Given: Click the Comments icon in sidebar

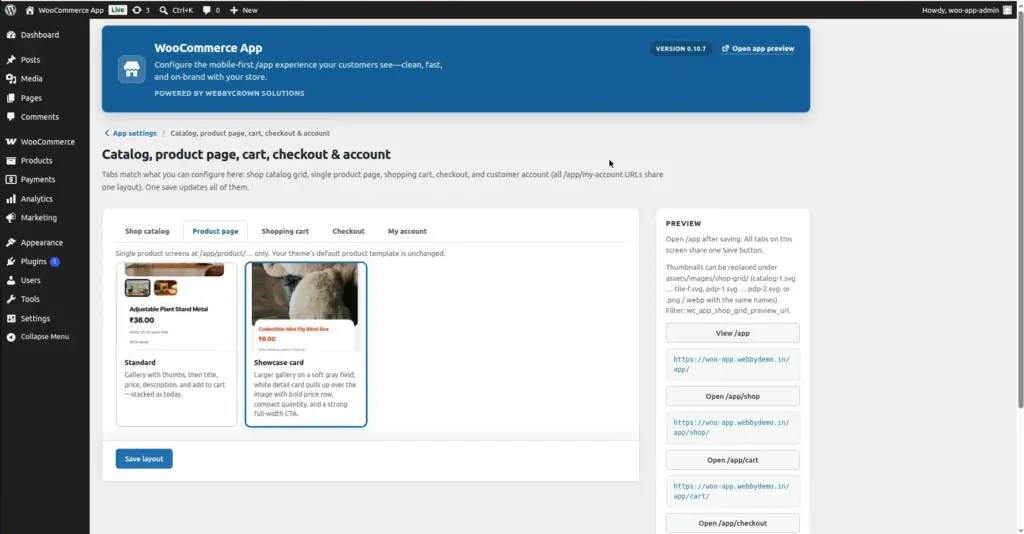Looking at the screenshot, I should 11,117.
